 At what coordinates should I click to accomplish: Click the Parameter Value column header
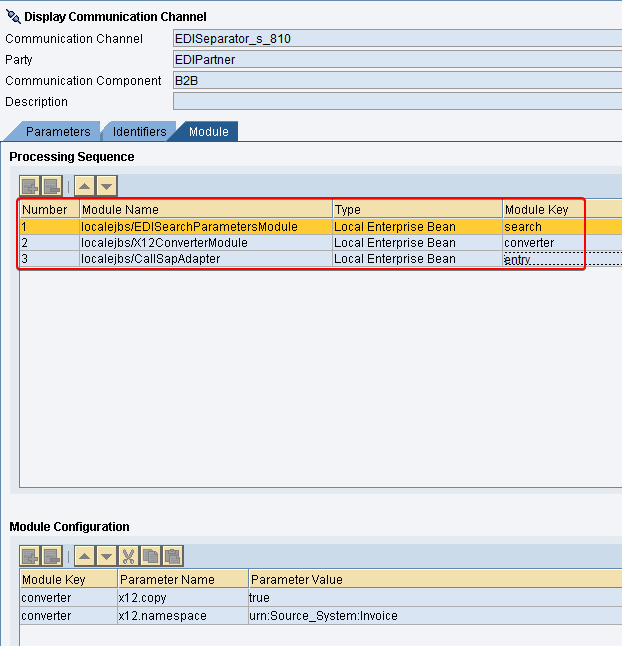tap(435, 580)
